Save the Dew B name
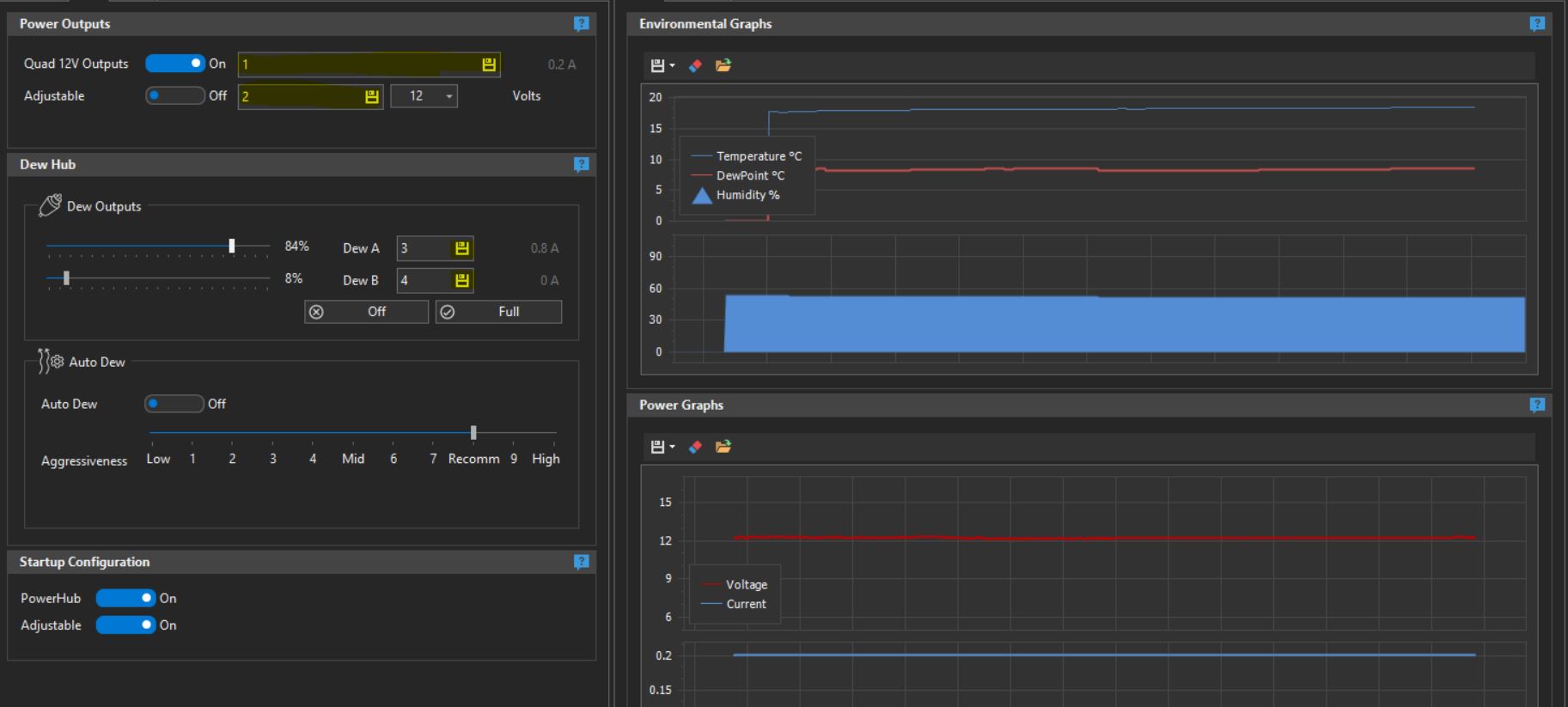 pos(461,280)
